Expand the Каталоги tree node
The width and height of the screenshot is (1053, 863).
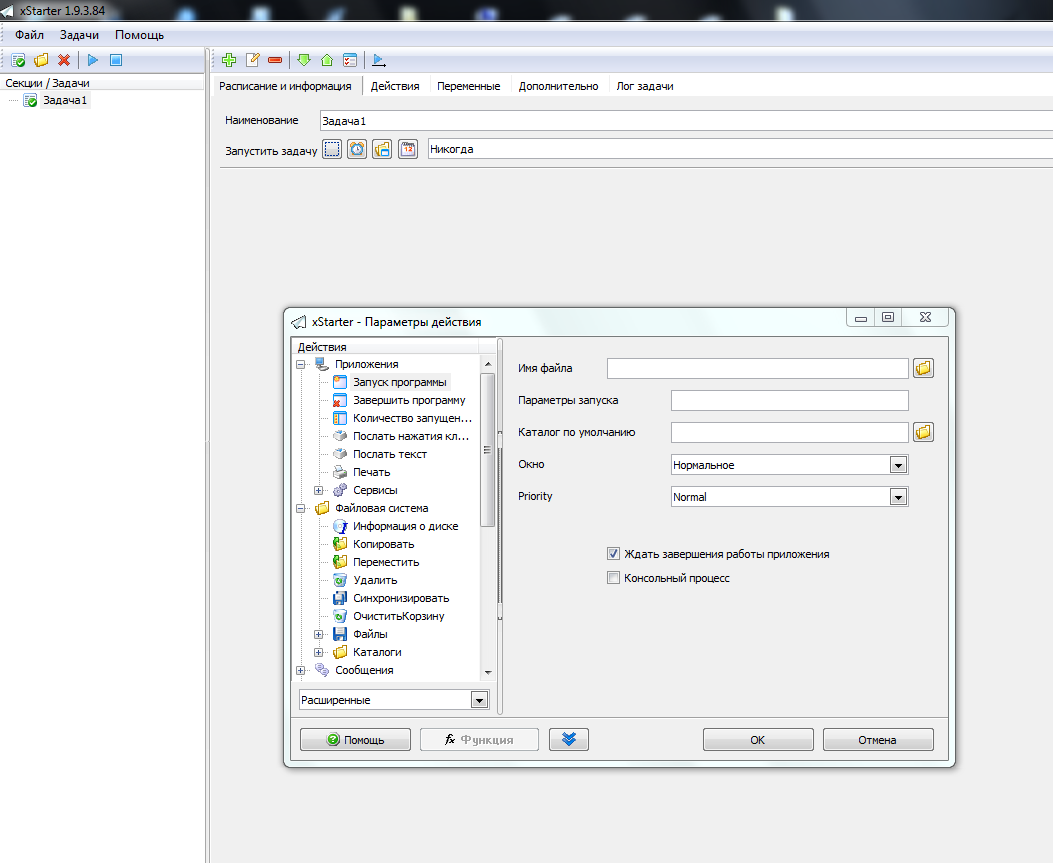tap(318, 653)
